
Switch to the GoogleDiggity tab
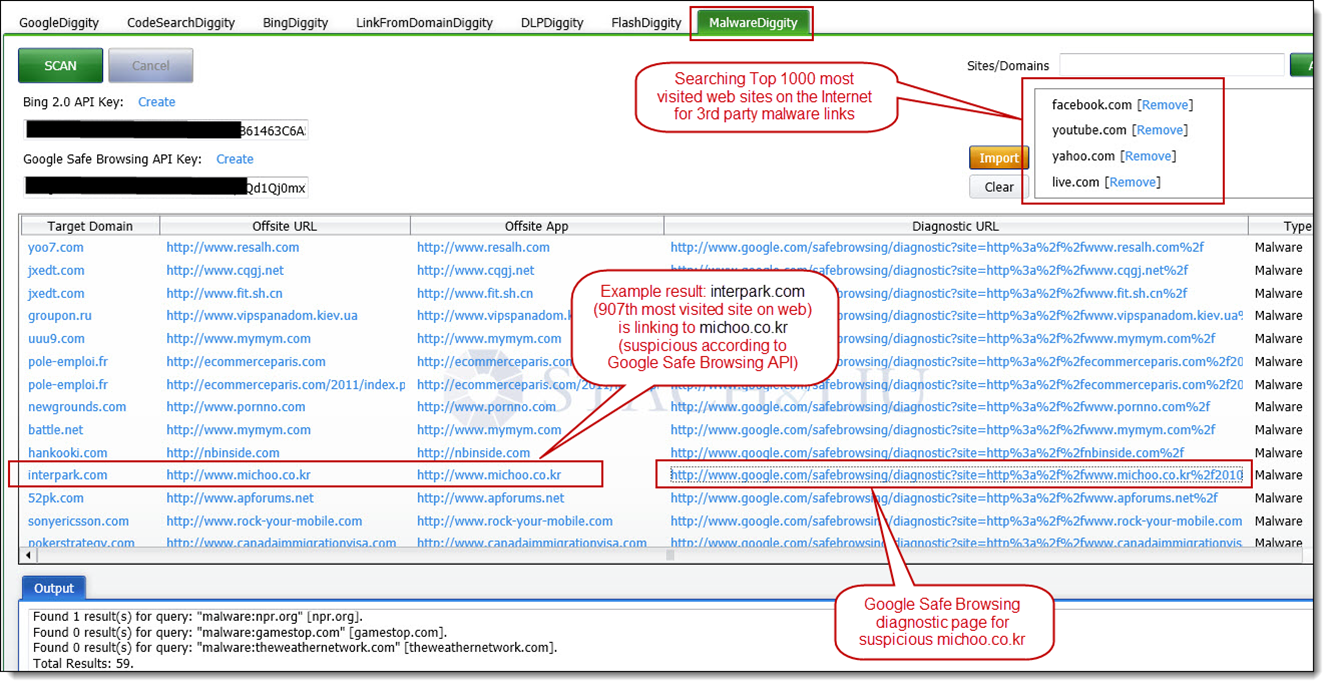(57, 22)
